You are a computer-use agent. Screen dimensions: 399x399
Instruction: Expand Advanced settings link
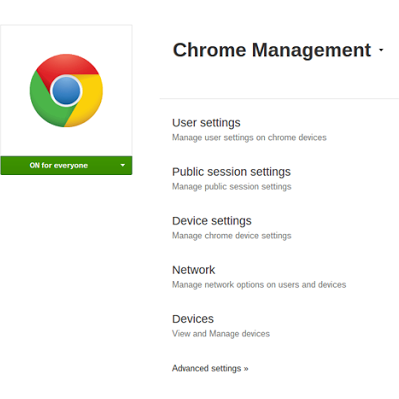(x=210, y=368)
